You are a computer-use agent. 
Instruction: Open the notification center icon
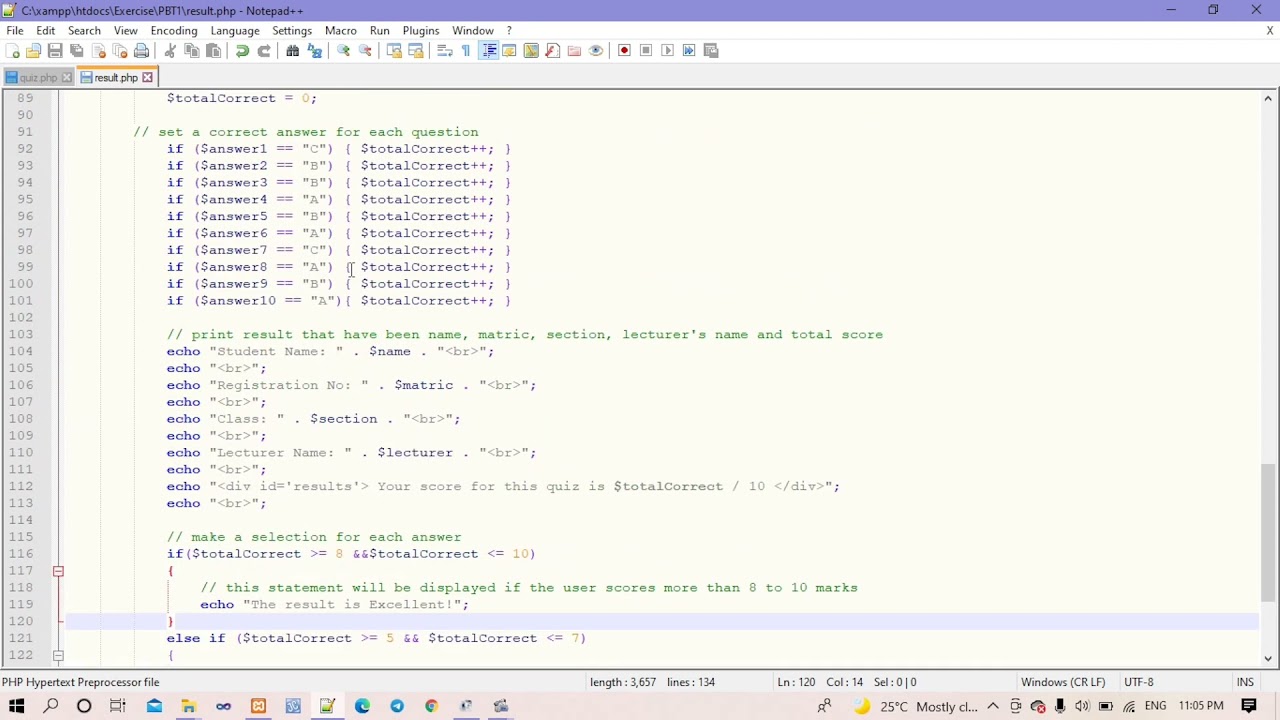(1249, 707)
